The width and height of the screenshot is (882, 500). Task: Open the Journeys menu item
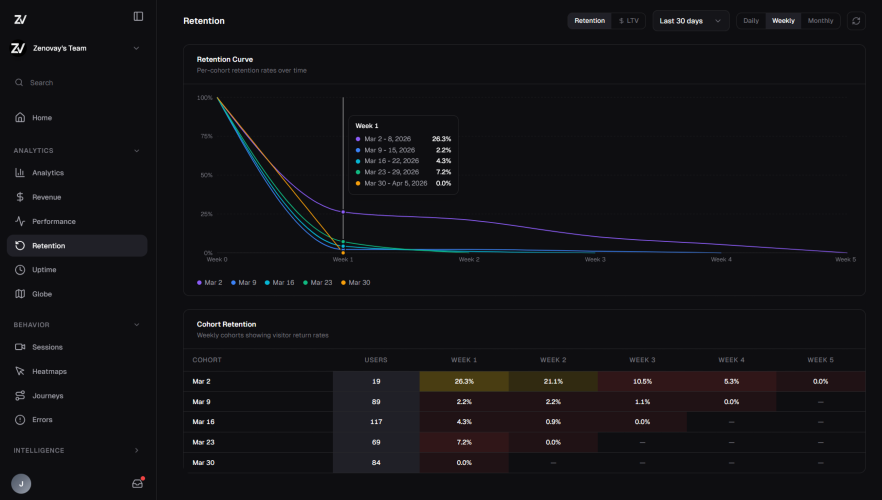pyautogui.click(x=47, y=396)
